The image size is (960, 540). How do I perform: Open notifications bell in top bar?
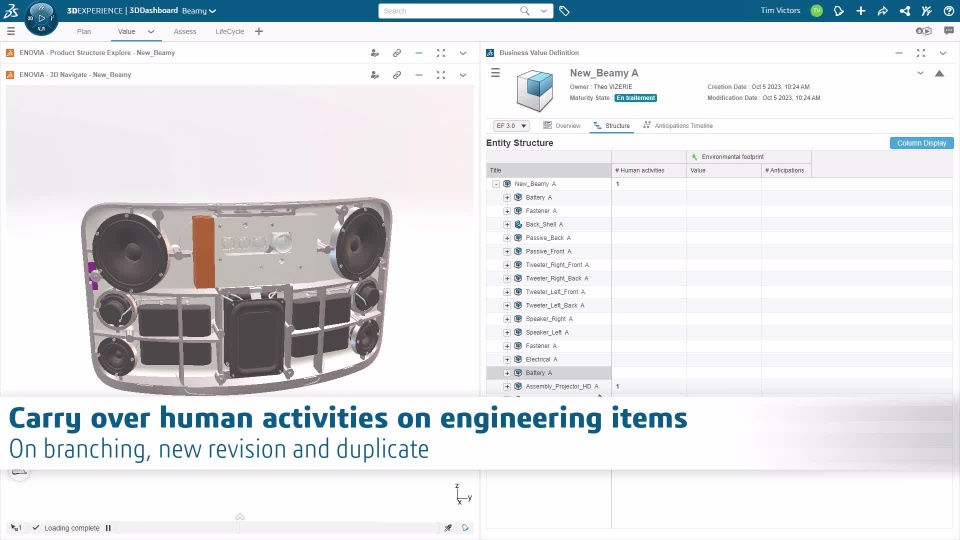838,10
